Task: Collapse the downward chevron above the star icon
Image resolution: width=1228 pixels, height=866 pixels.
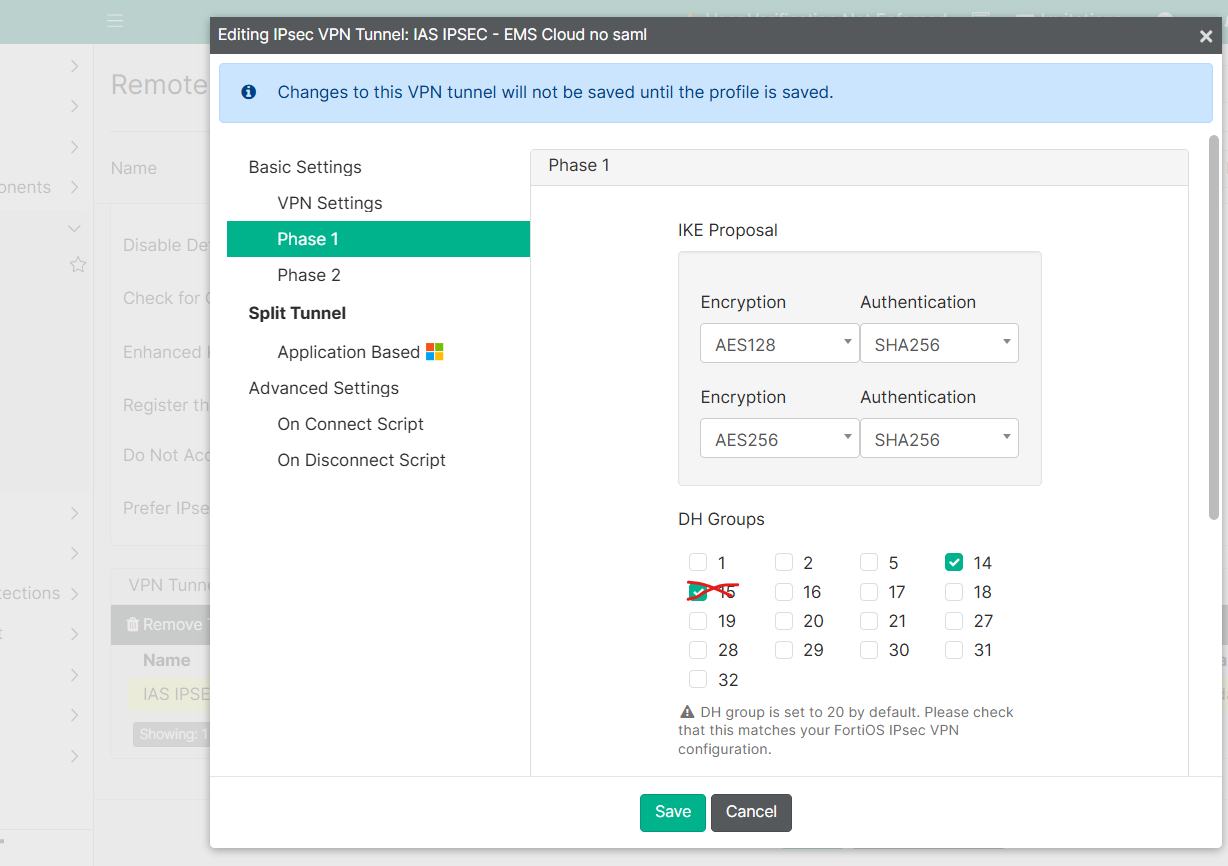Action: point(74,229)
